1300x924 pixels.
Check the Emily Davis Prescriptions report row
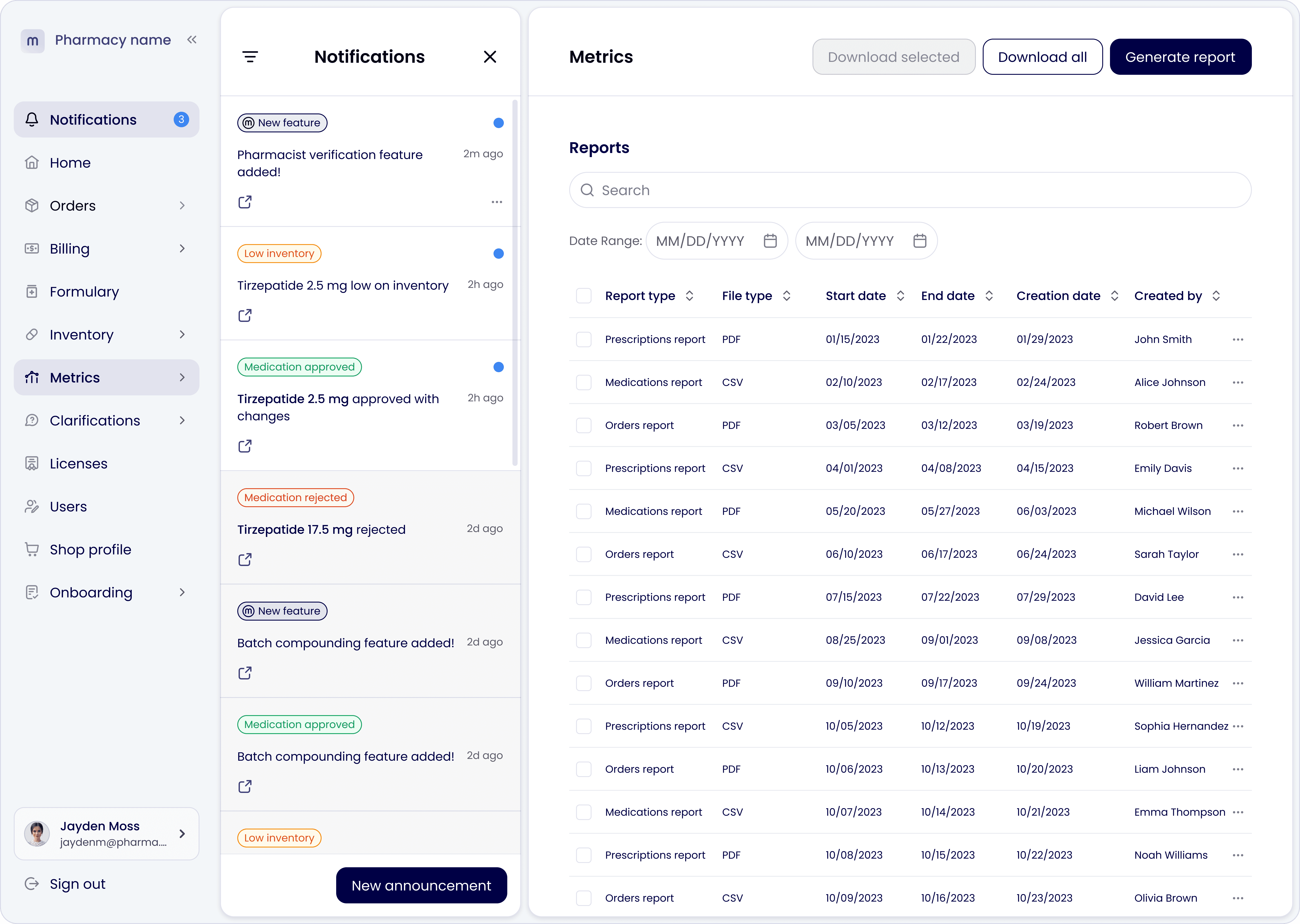(x=583, y=468)
